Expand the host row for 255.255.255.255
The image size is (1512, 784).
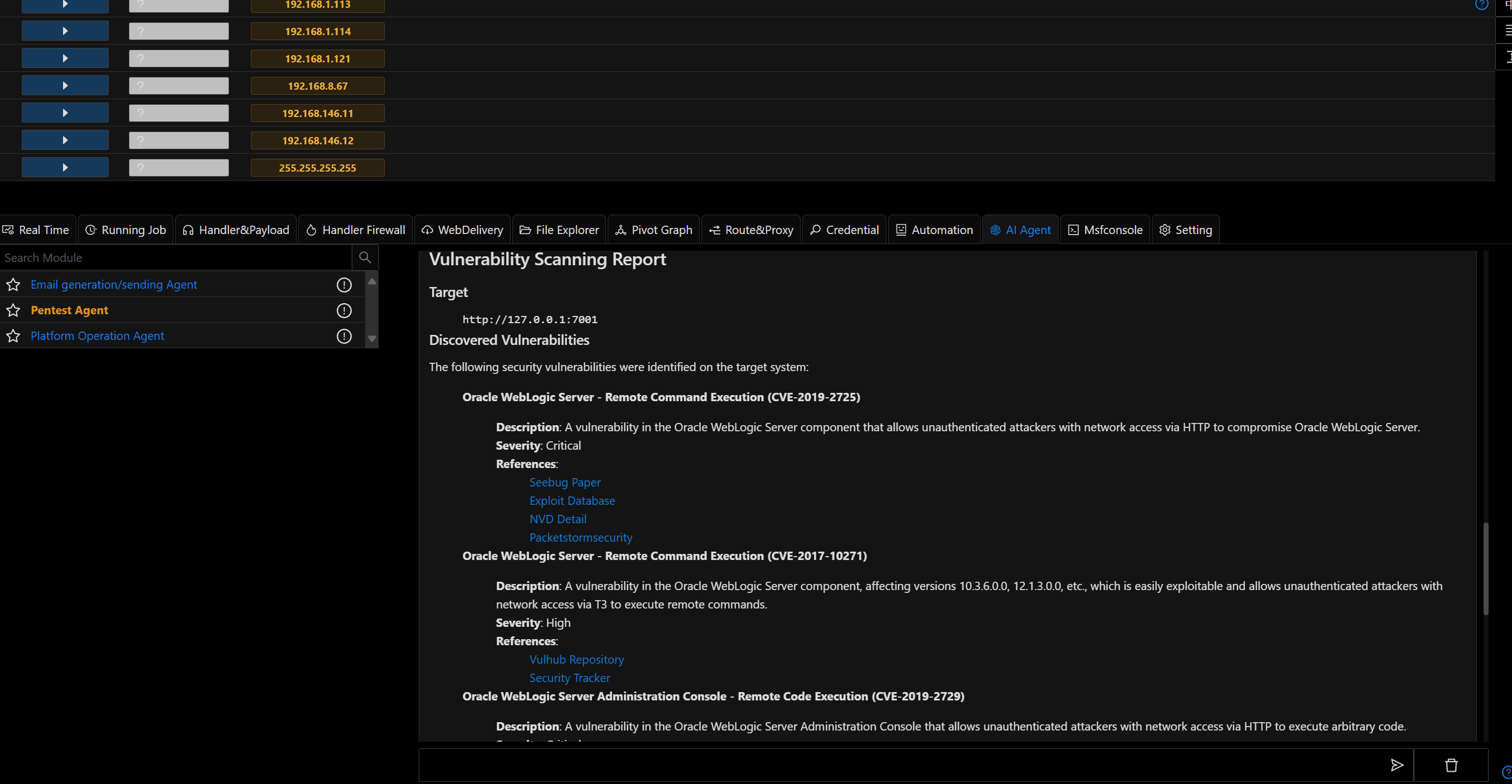[x=65, y=167]
